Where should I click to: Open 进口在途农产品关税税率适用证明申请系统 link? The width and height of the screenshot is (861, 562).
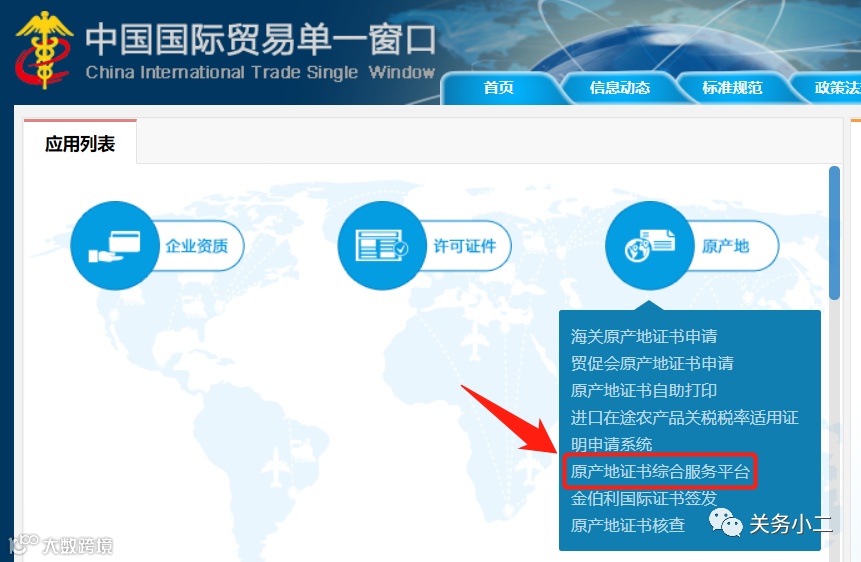pyautogui.click(x=684, y=431)
